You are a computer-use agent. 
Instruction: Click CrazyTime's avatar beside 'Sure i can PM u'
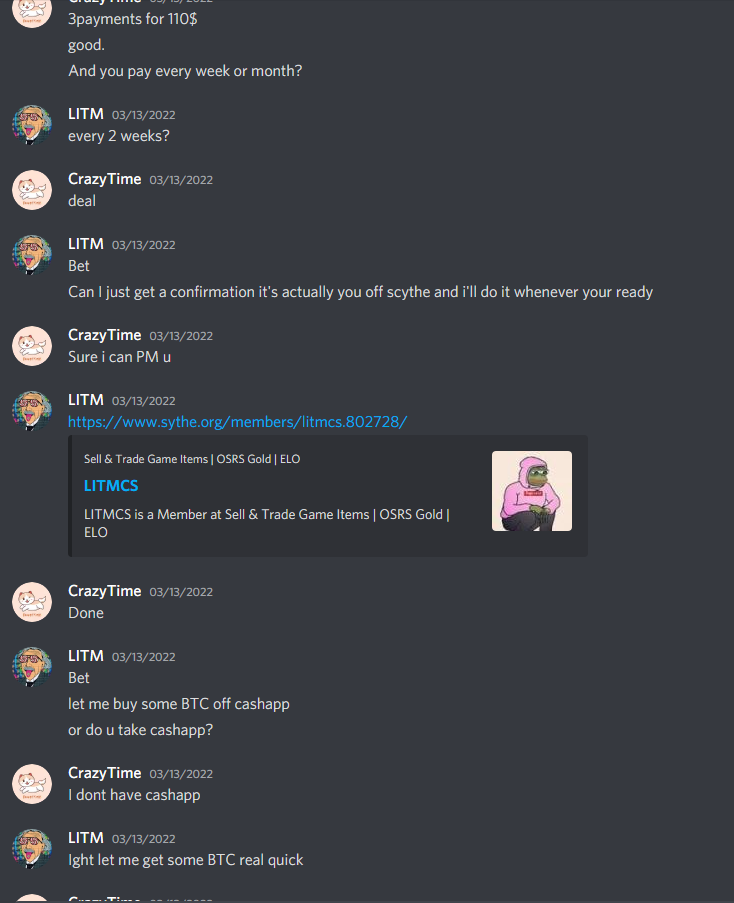point(32,346)
